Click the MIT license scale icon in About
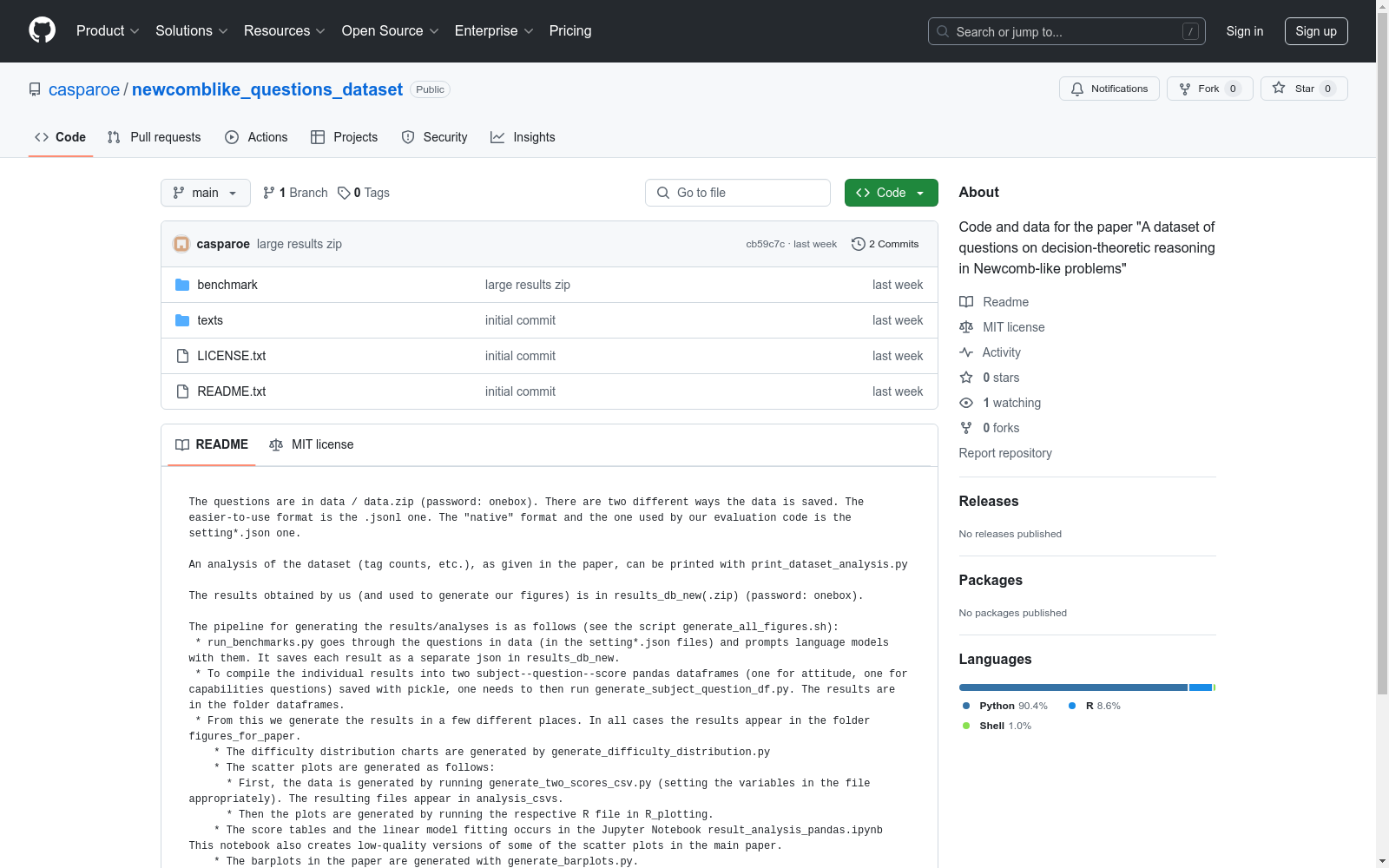This screenshot has width=1389, height=868. (966, 327)
